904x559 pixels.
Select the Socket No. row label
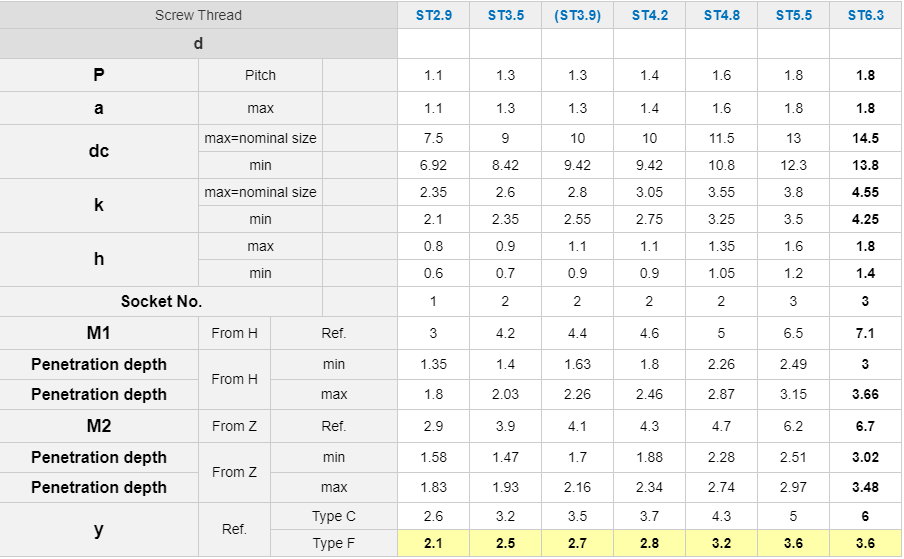tap(161, 301)
